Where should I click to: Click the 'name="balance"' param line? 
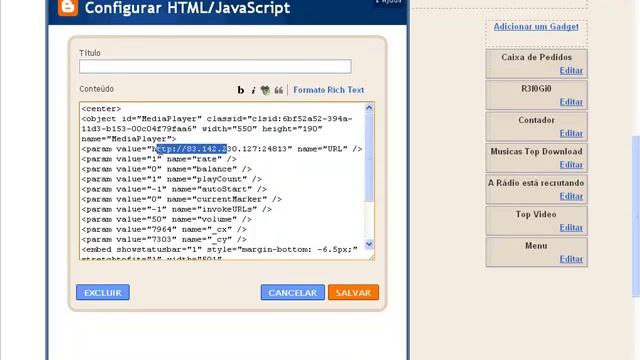point(167,169)
